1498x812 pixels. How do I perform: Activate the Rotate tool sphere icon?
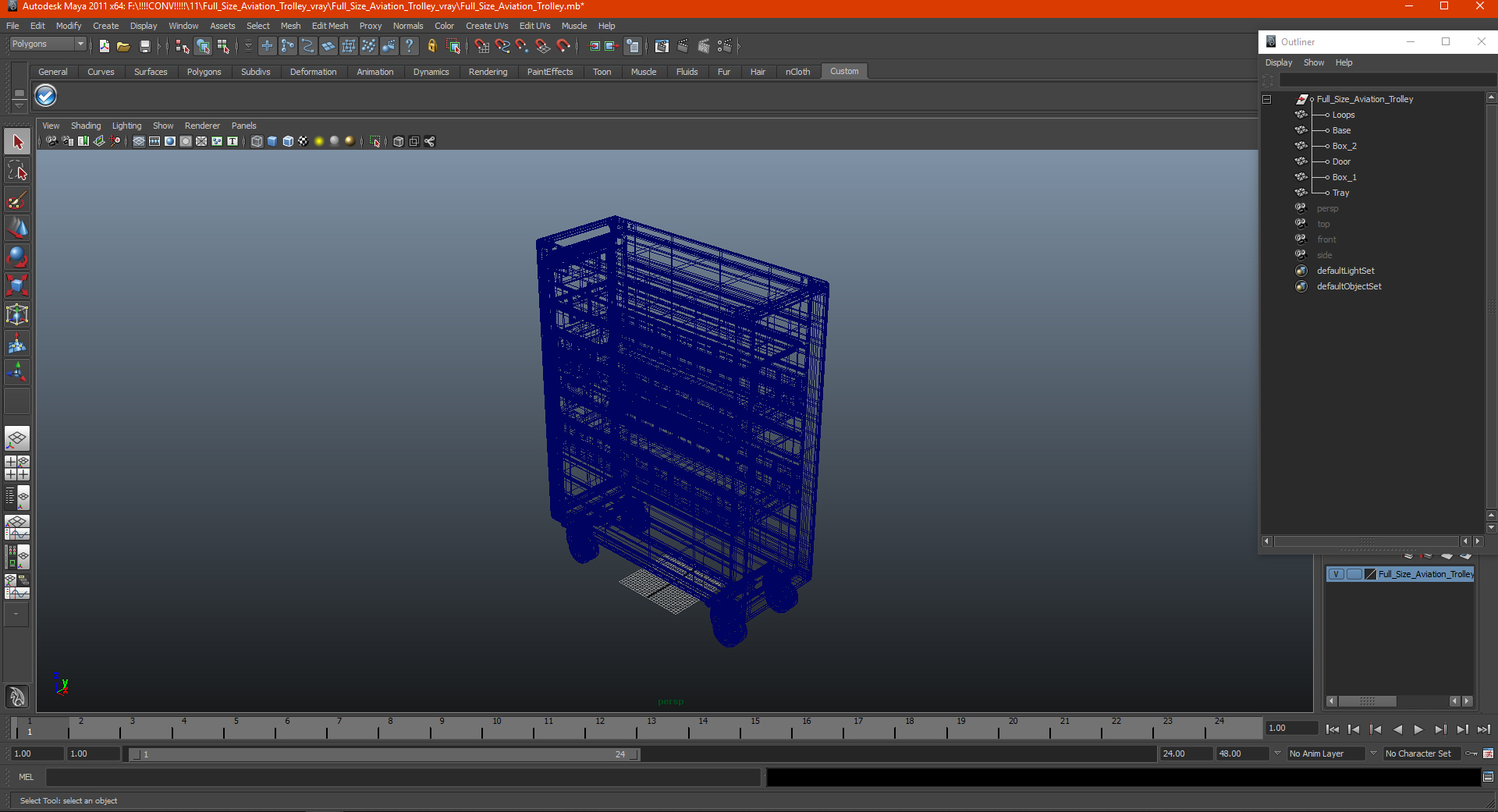(x=17, y=257)
